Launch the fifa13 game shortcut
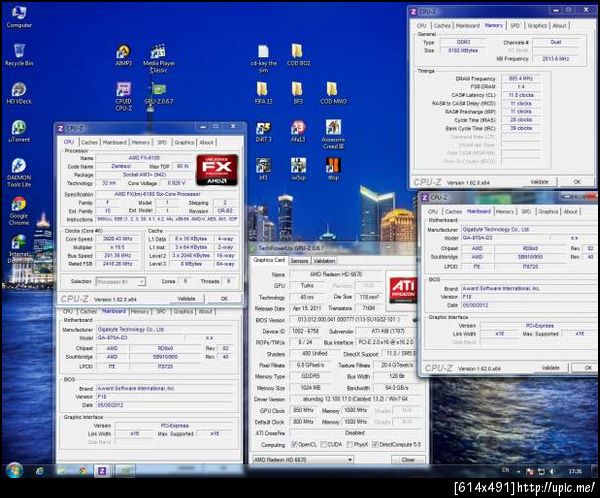Image resolution: width=600 pixels, height=498 pixels. coord(298,131)
